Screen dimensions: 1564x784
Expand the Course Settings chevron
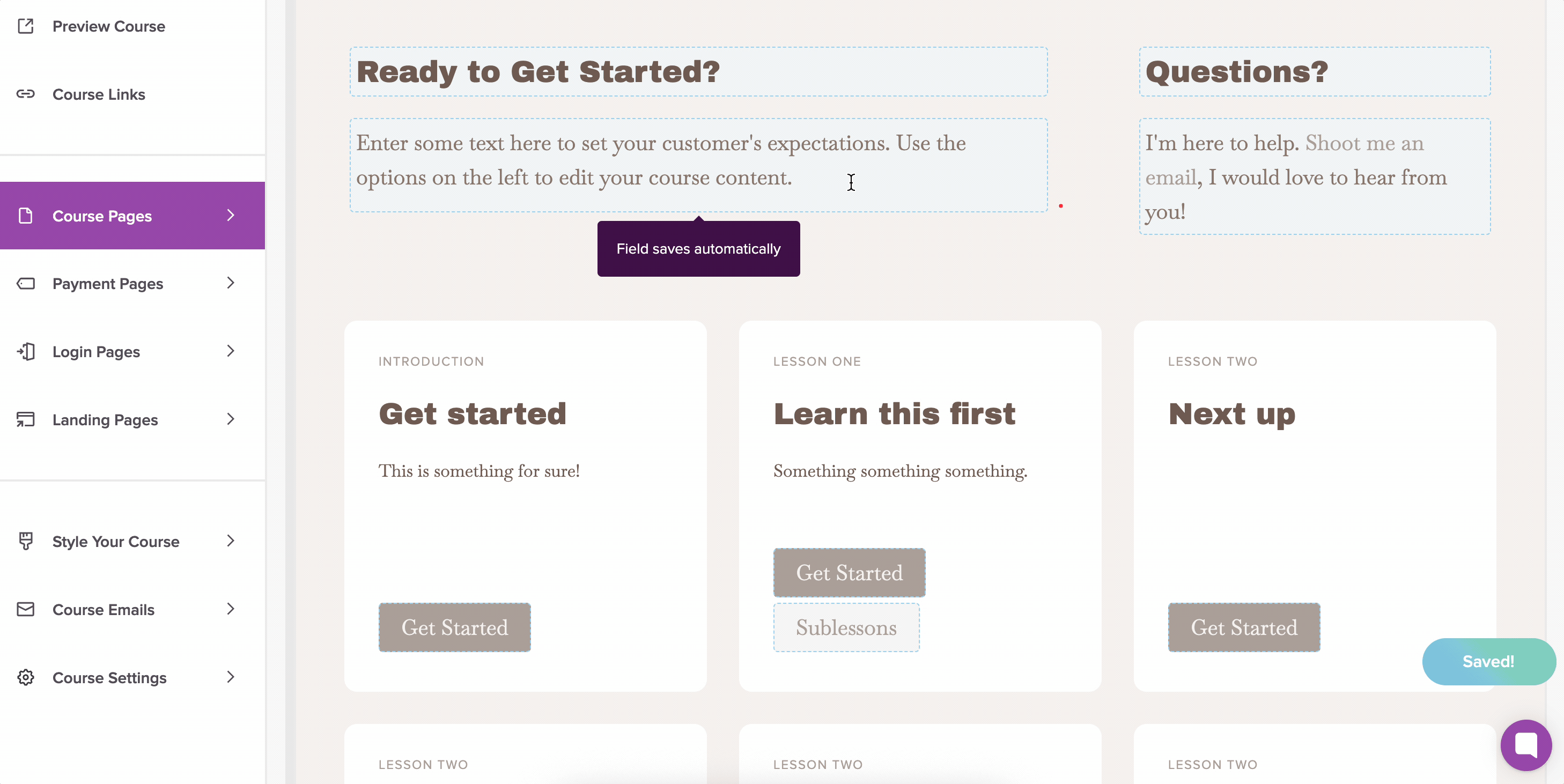coord(231,677)
